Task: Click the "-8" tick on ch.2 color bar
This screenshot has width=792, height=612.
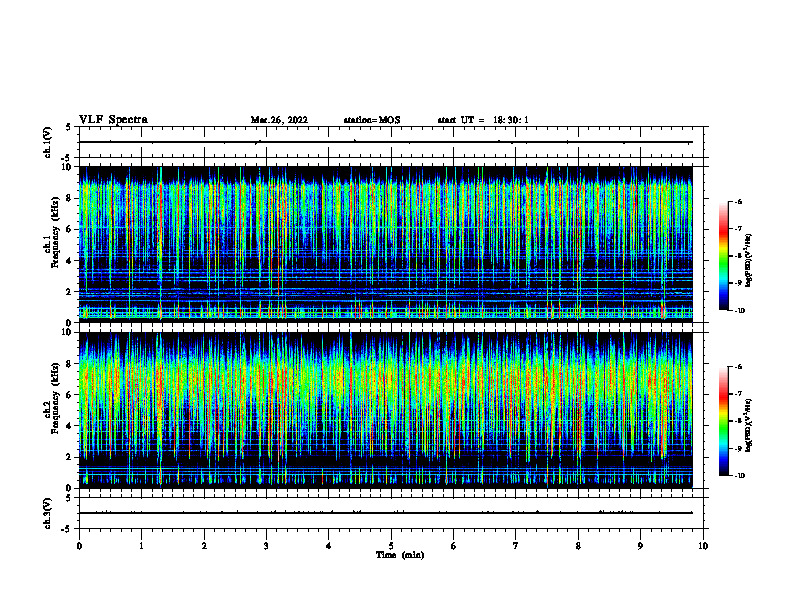Action: point(738,421)
